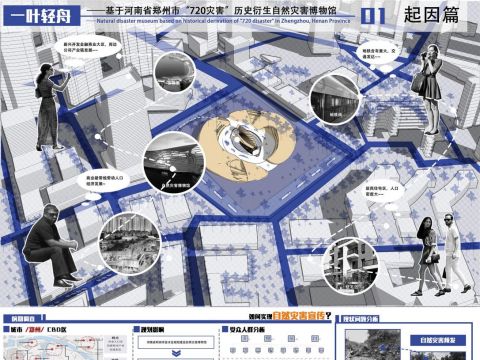Open the circular high-rise cityscape photo
This screenshot has height=360, width=480.
(x=130, y=244)
